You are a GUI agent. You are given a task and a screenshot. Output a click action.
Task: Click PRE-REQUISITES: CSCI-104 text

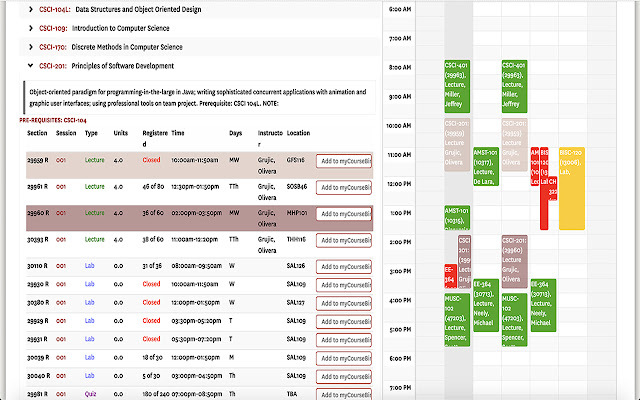coord(53,120)
